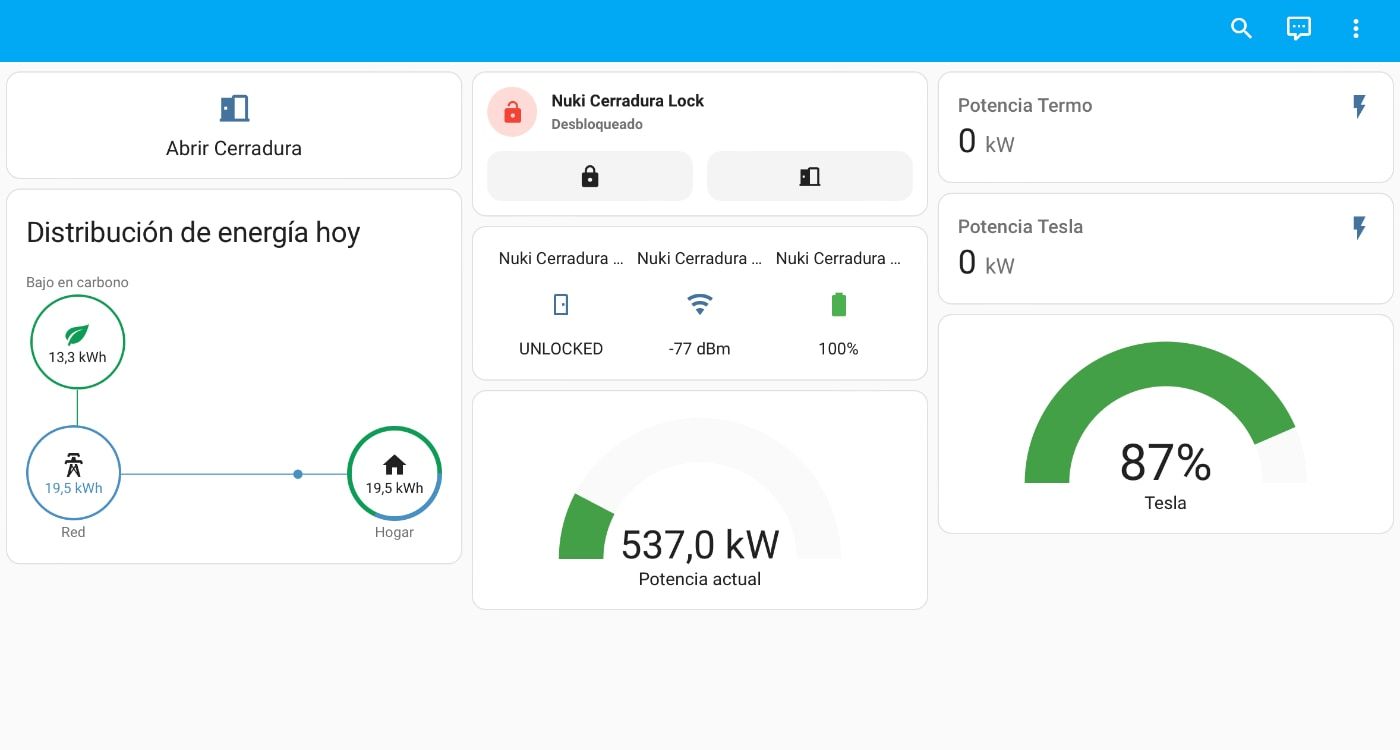1400x750 pixels.
Task: Select the 100% battery value
Action: (x=838, y=349)
